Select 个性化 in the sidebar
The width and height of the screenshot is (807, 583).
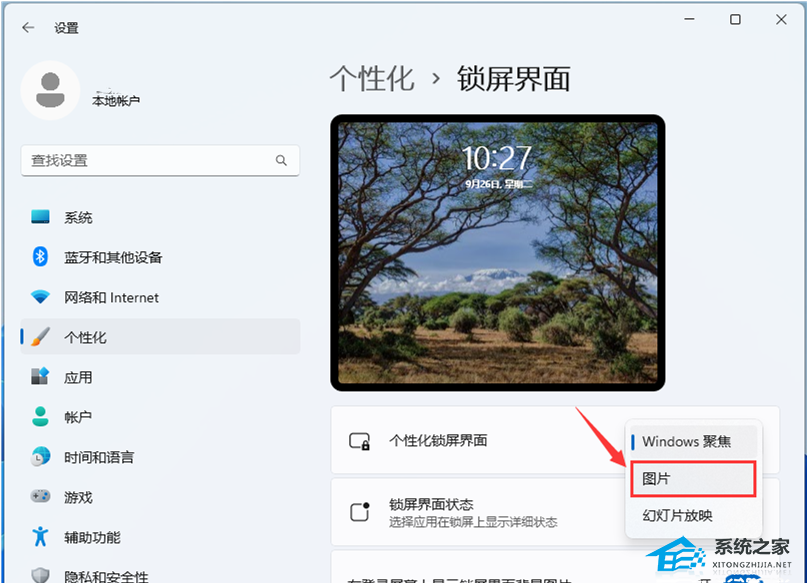tap(160, 337)
